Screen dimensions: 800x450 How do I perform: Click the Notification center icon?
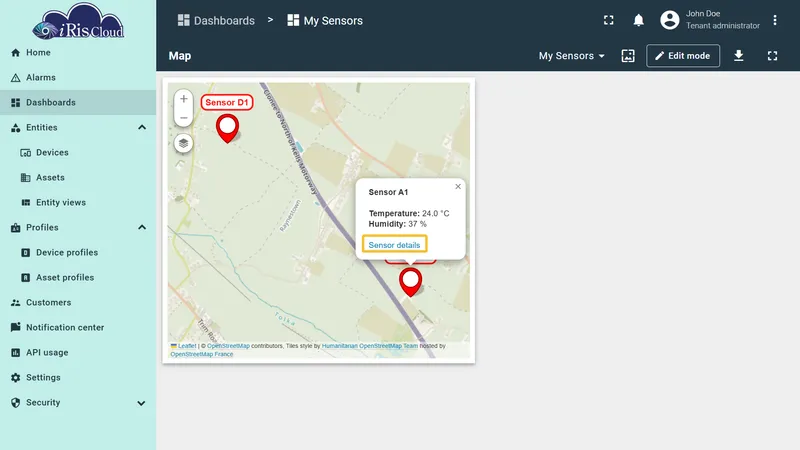click(15, 327)
